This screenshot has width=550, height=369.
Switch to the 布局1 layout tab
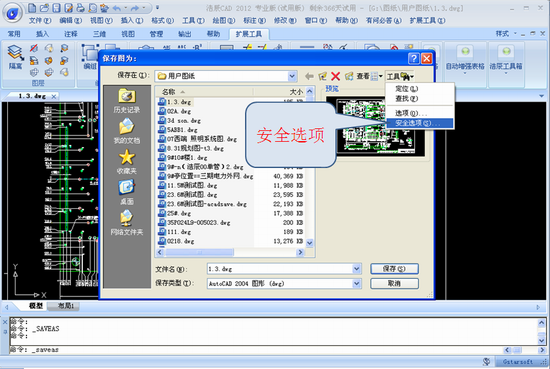pyautogui.click(x=66, y=306)
